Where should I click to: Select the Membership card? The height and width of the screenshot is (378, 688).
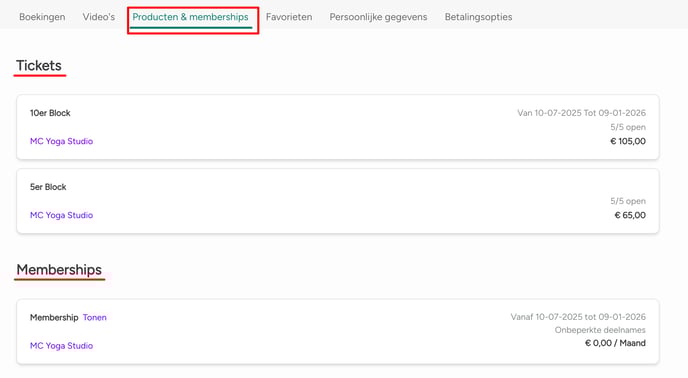338,331
